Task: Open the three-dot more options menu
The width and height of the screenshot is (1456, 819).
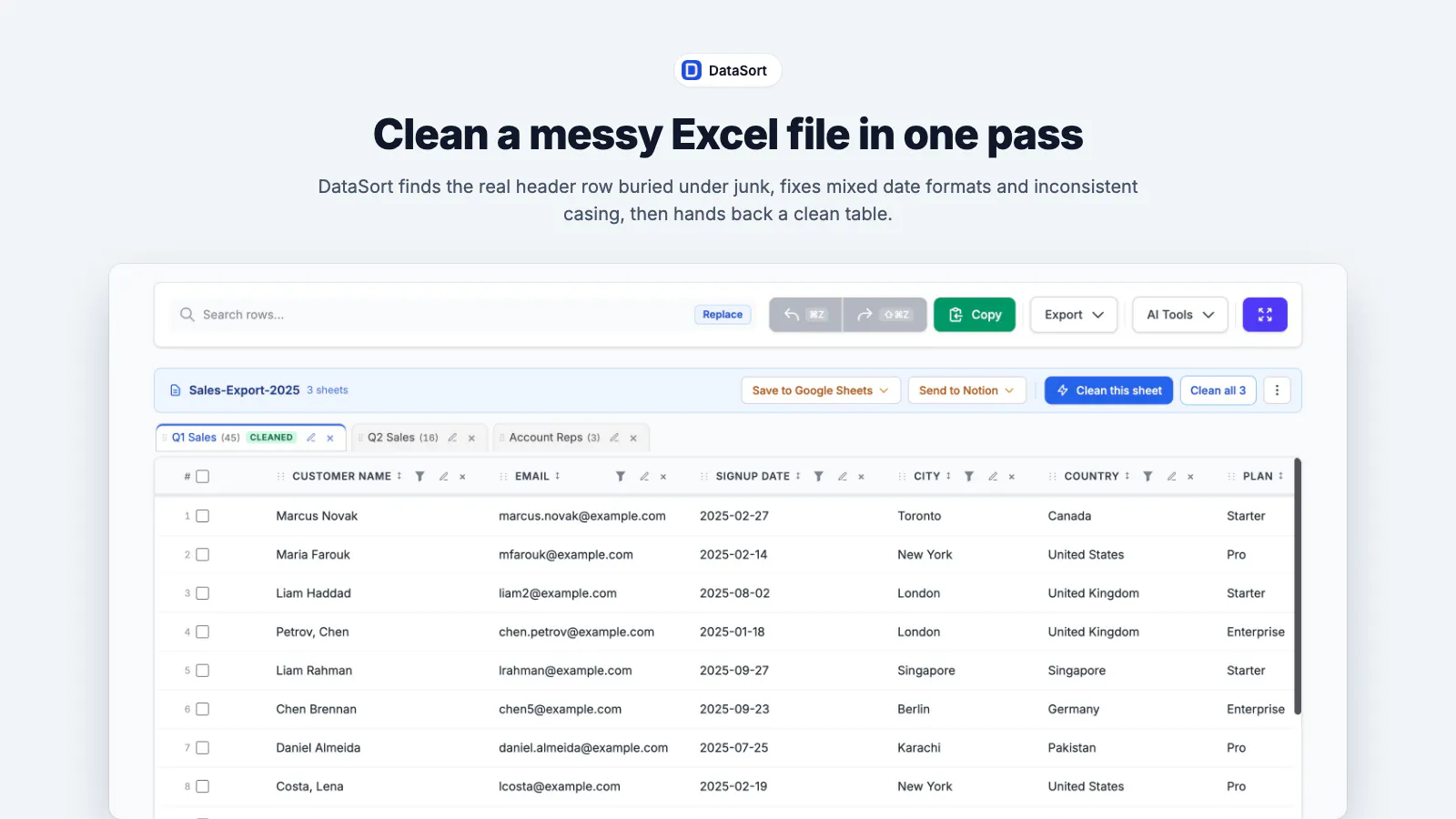Action: (x=1277, y=390)
